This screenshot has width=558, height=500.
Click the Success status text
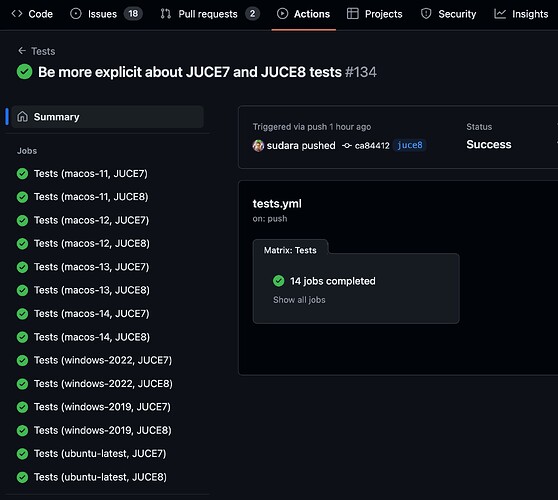pos(489,144)
